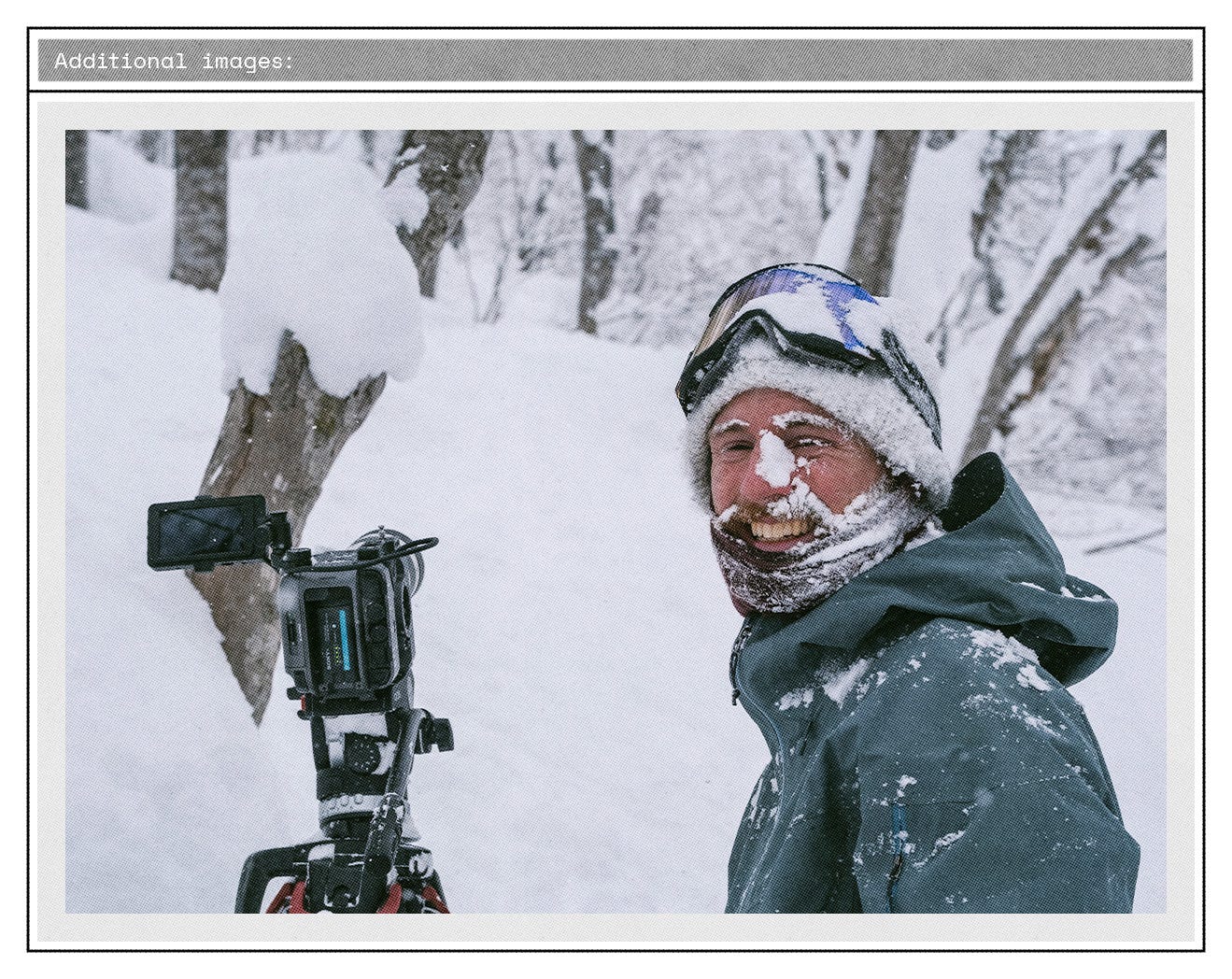Open the snowy cameraman photo
Viewport: 1232px width, 979px height.
616,521
